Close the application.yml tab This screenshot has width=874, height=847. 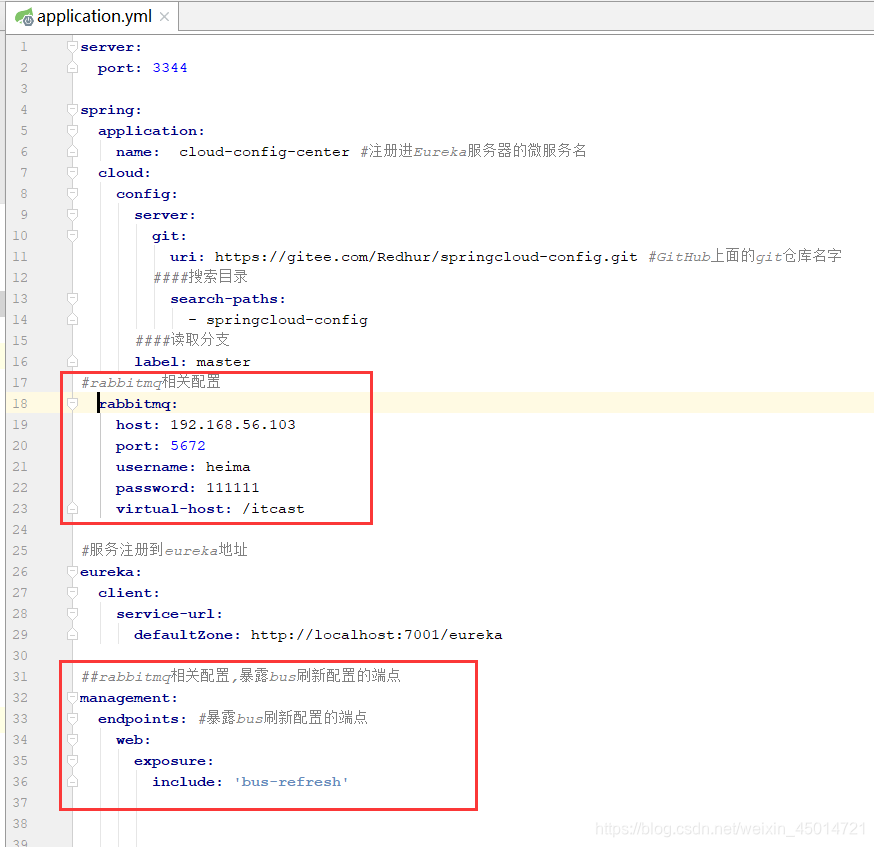point(164,17)
